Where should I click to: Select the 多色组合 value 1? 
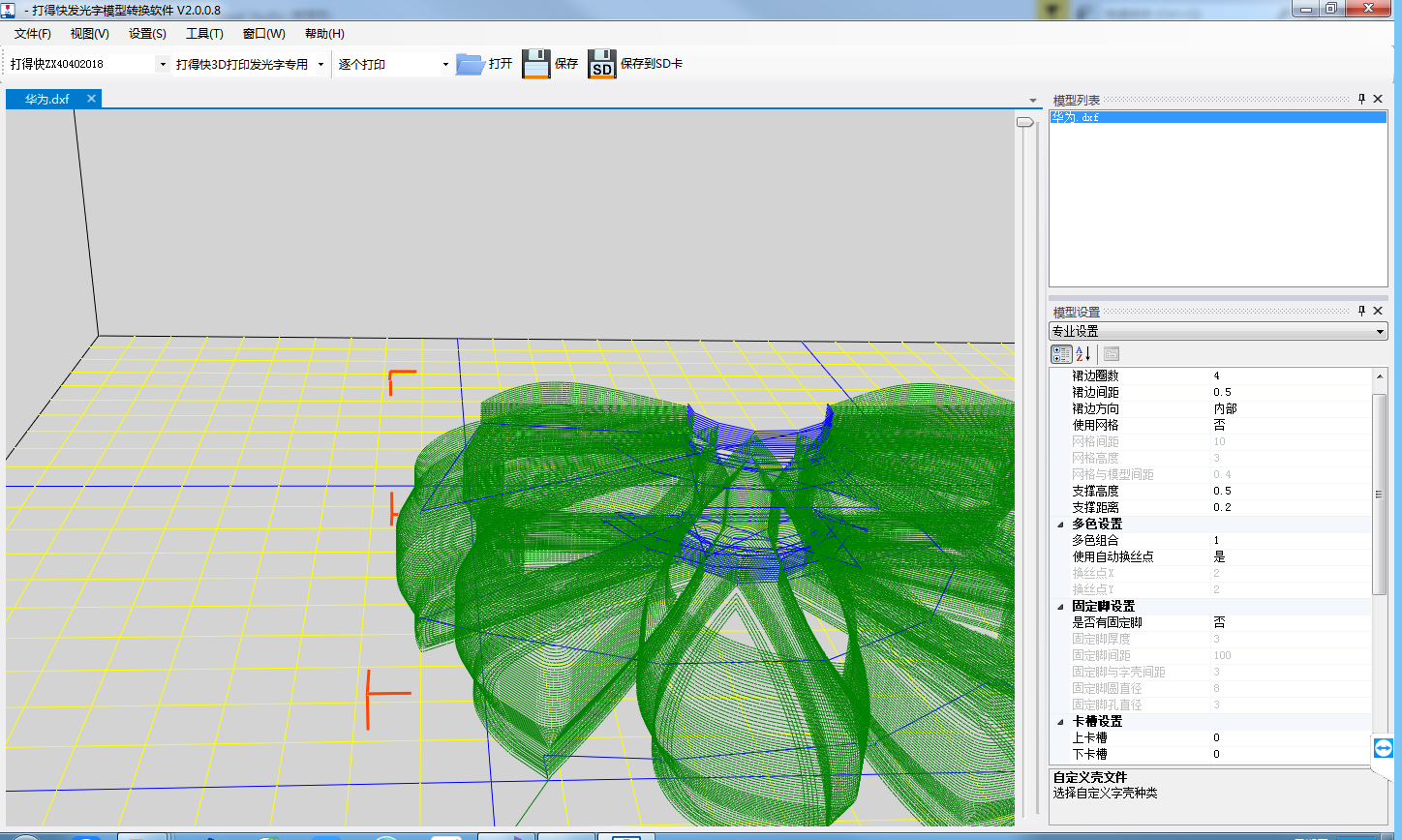[x=1292, y=540]
